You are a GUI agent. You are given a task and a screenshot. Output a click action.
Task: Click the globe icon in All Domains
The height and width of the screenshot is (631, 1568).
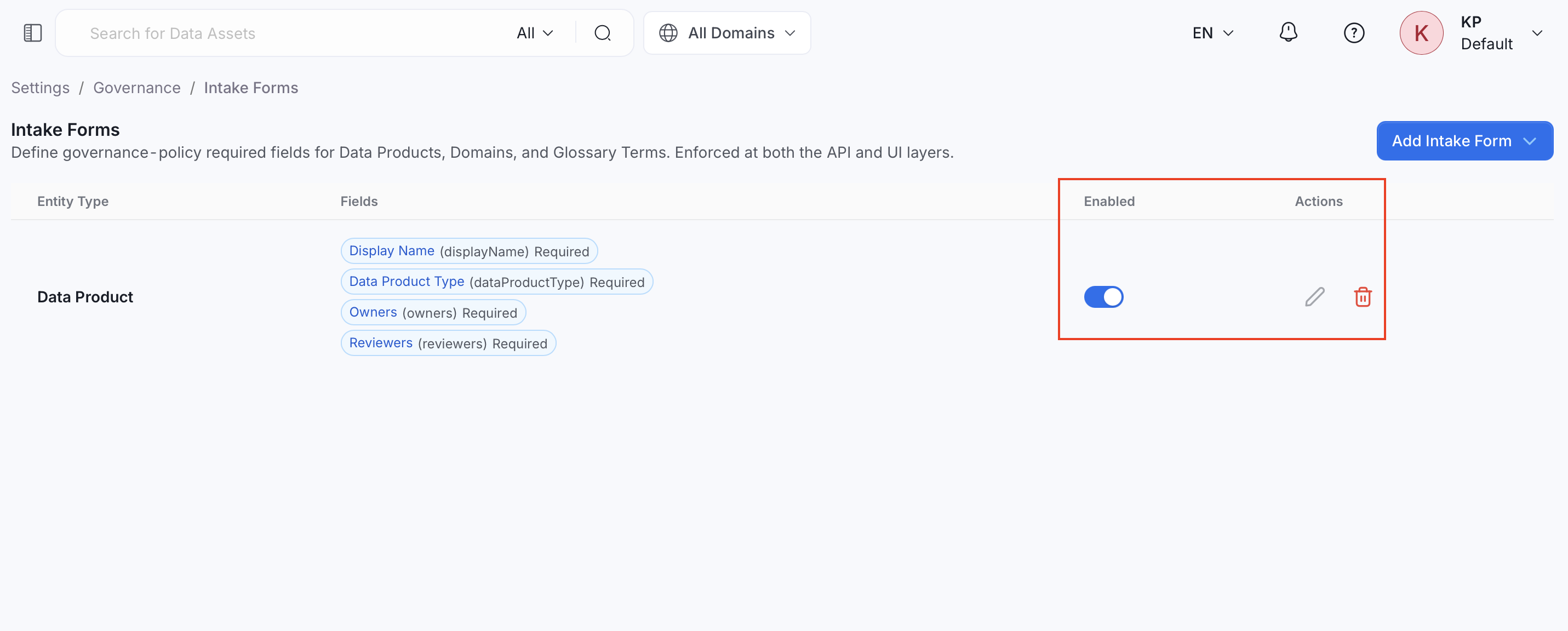[668, 33]
